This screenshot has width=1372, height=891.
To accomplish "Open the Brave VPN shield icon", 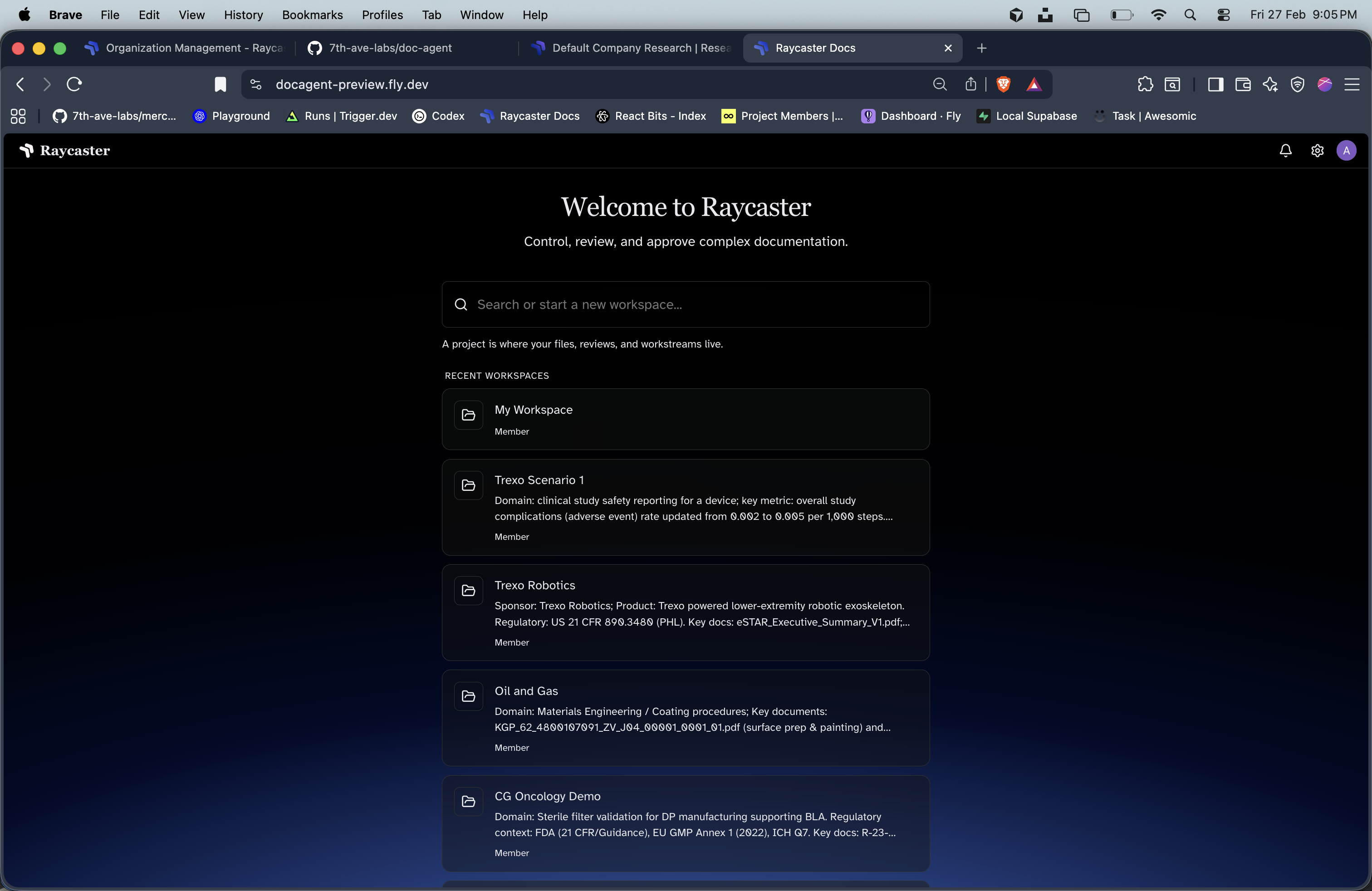I will point(1297,85).
